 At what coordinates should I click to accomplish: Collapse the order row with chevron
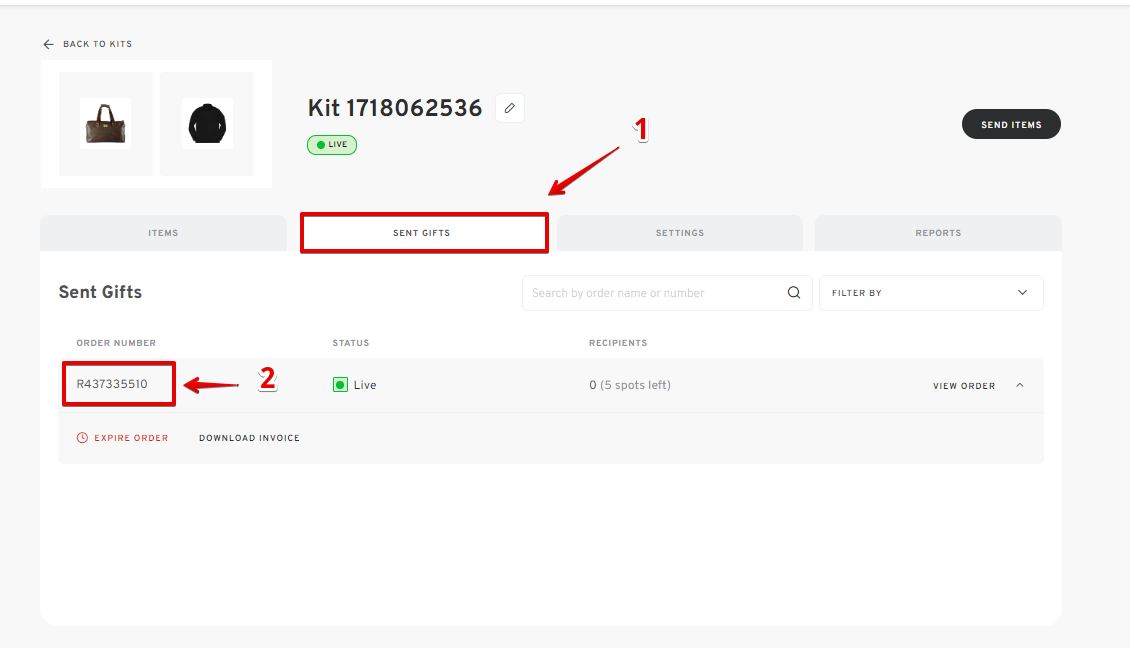[1020, 386]
